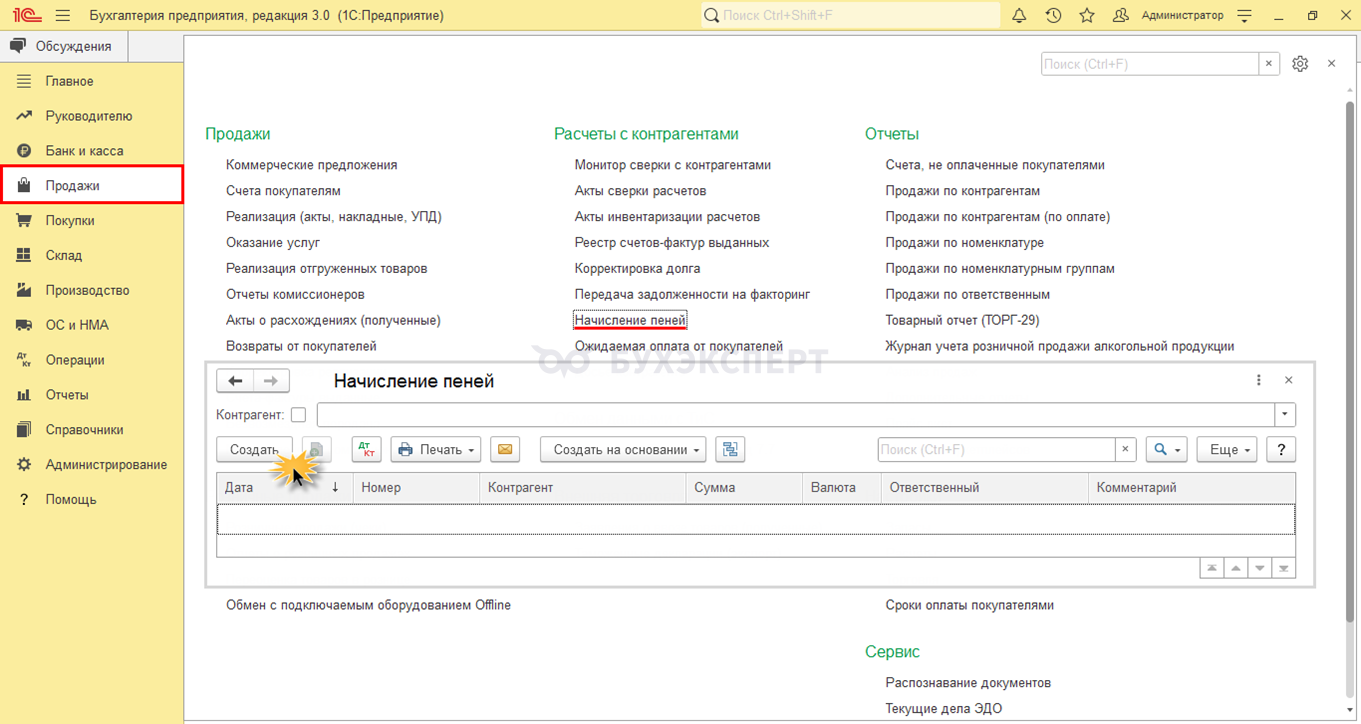Click the Создать button
This screenshot has height=724, width=1361.
tap(254, 450)
